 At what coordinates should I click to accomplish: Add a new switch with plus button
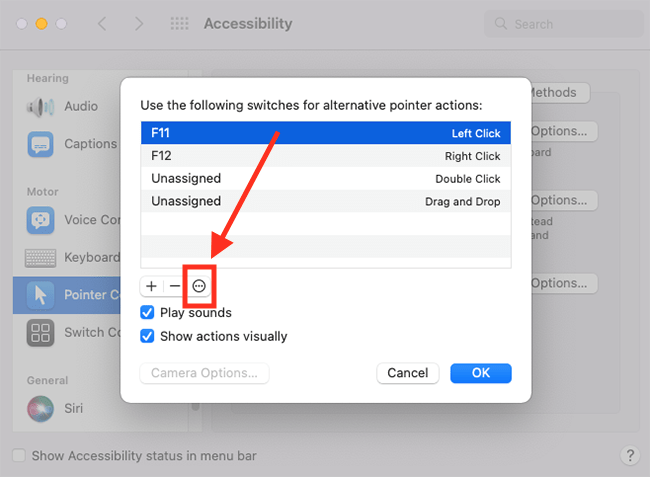coord(152,286)
